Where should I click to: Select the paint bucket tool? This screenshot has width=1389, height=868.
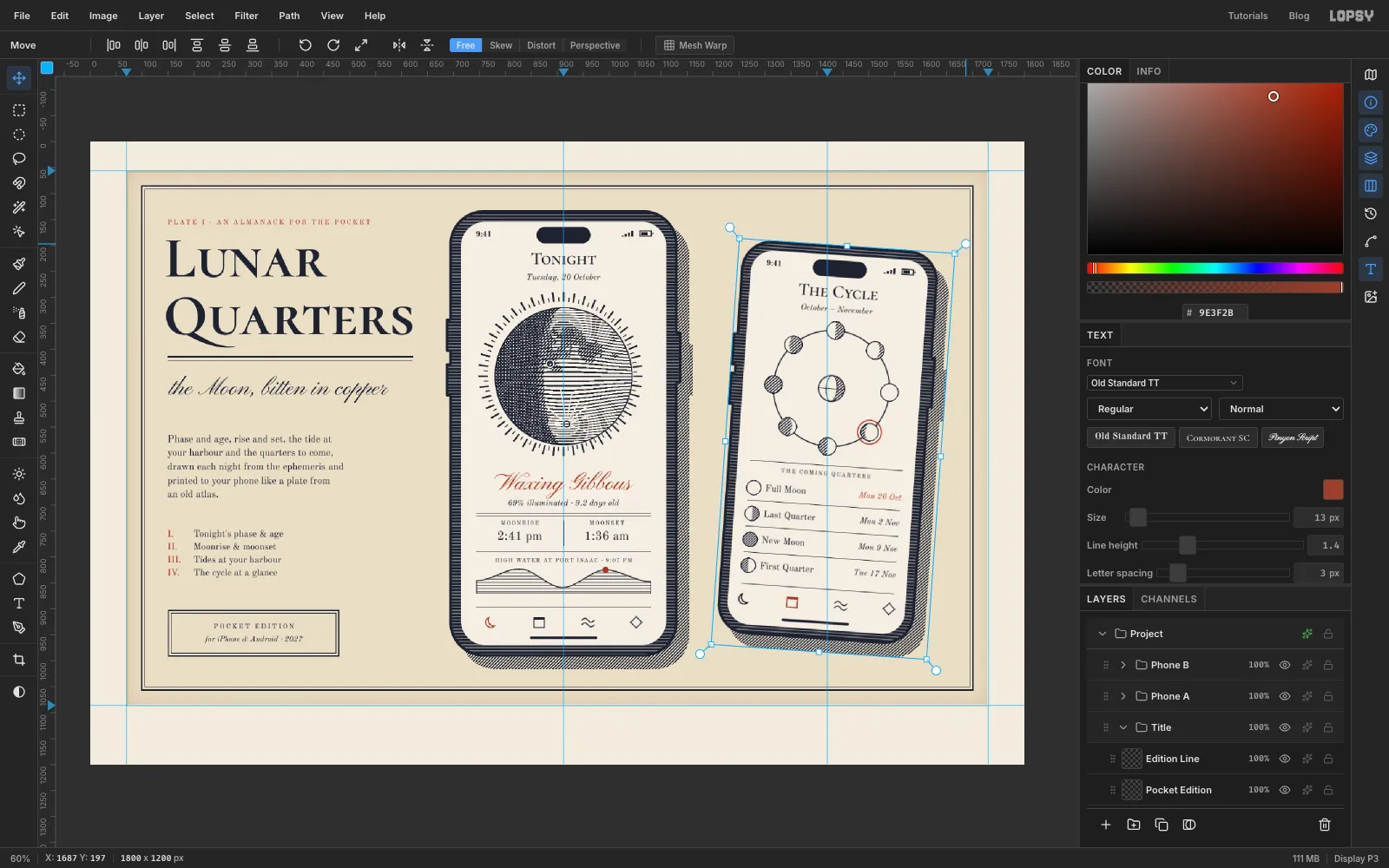point(19,369)
